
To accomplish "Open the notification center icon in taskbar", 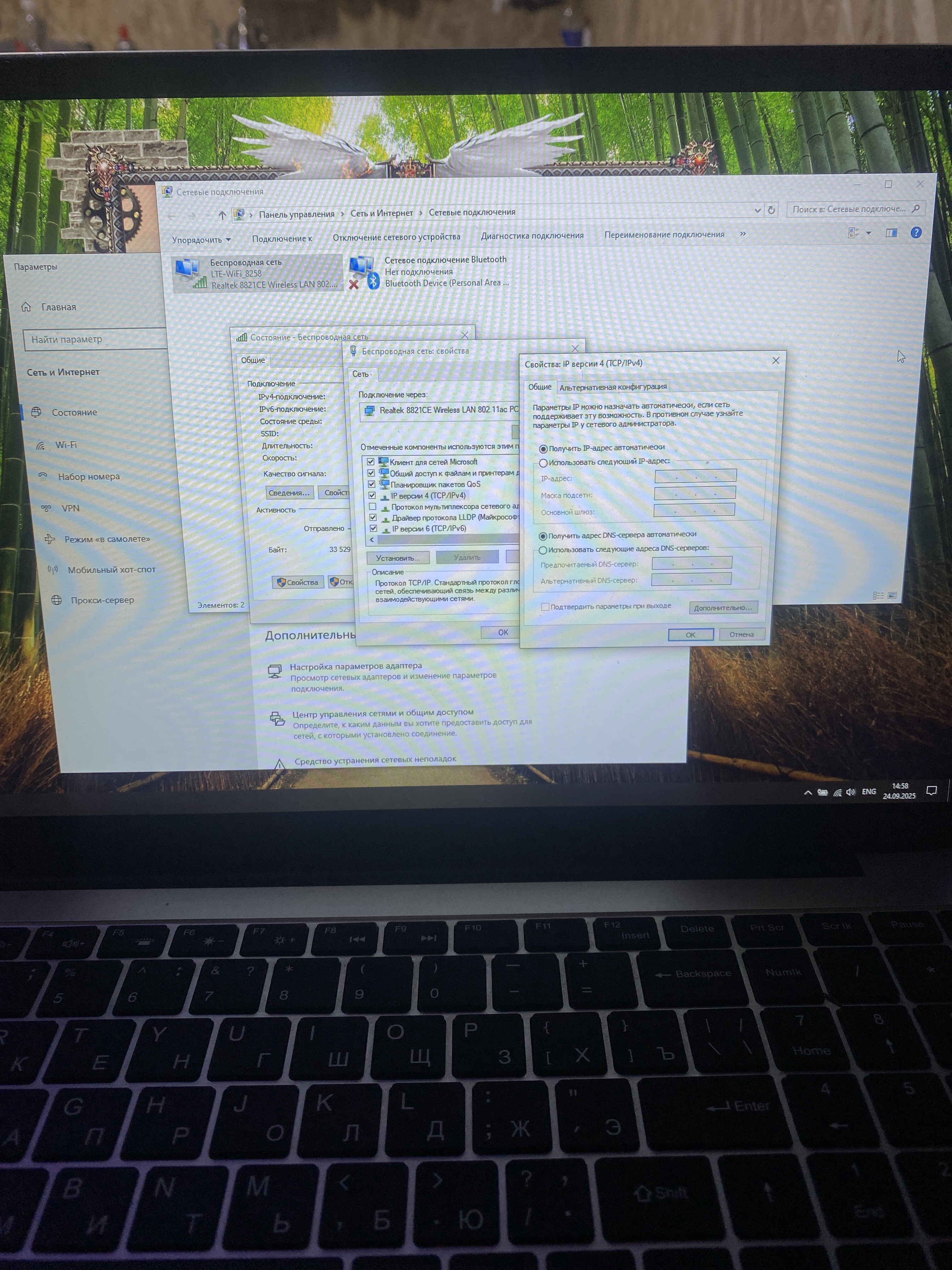I will 931,791.
